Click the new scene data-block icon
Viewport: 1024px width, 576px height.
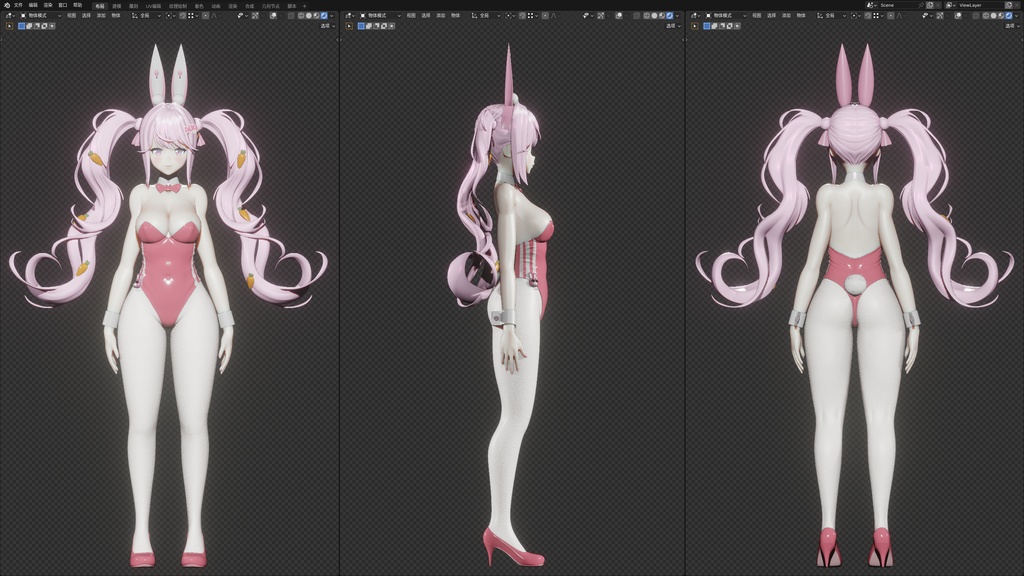(x=930, y=5)
